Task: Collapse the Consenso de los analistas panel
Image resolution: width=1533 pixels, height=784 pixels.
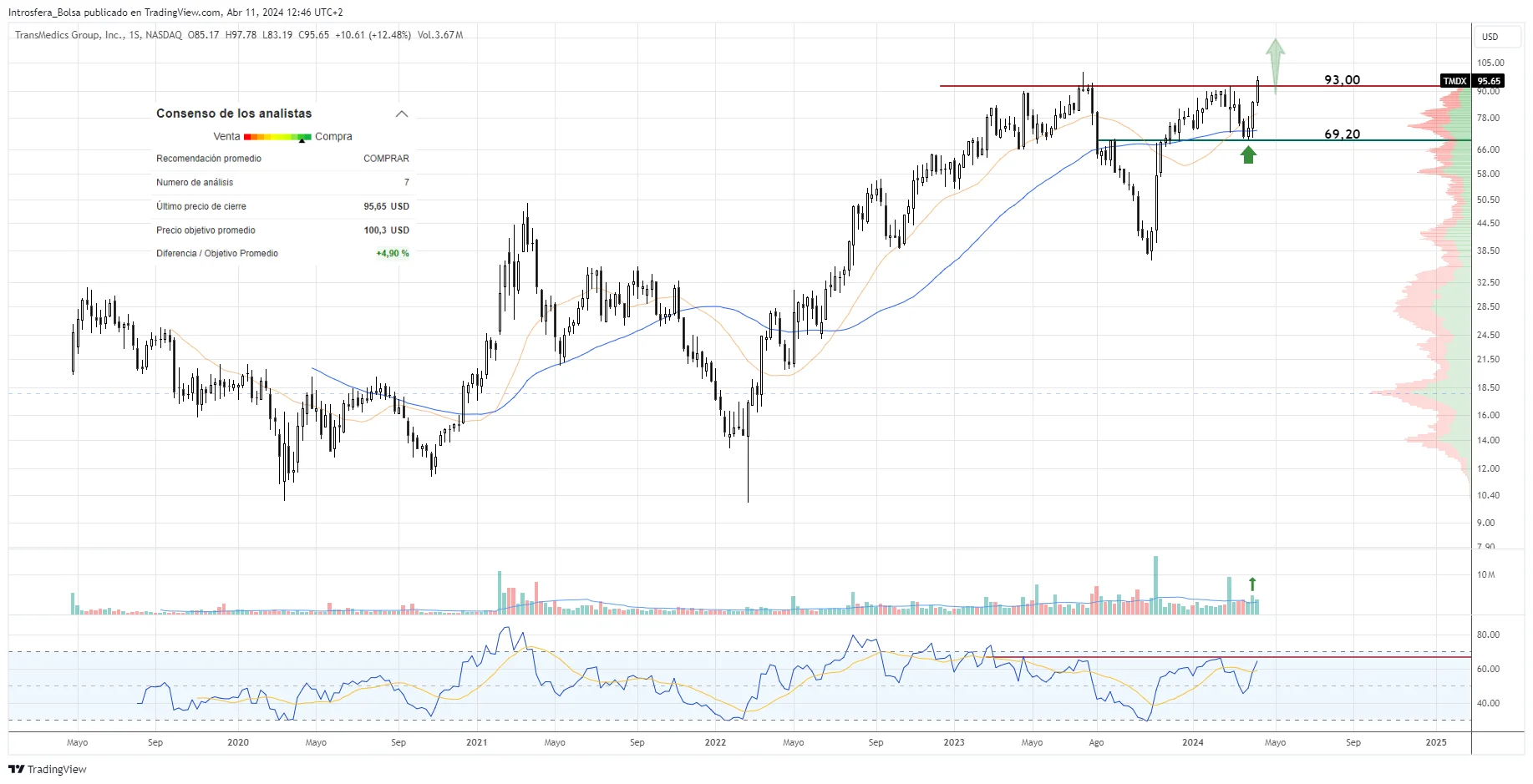Action: [402, 114]
